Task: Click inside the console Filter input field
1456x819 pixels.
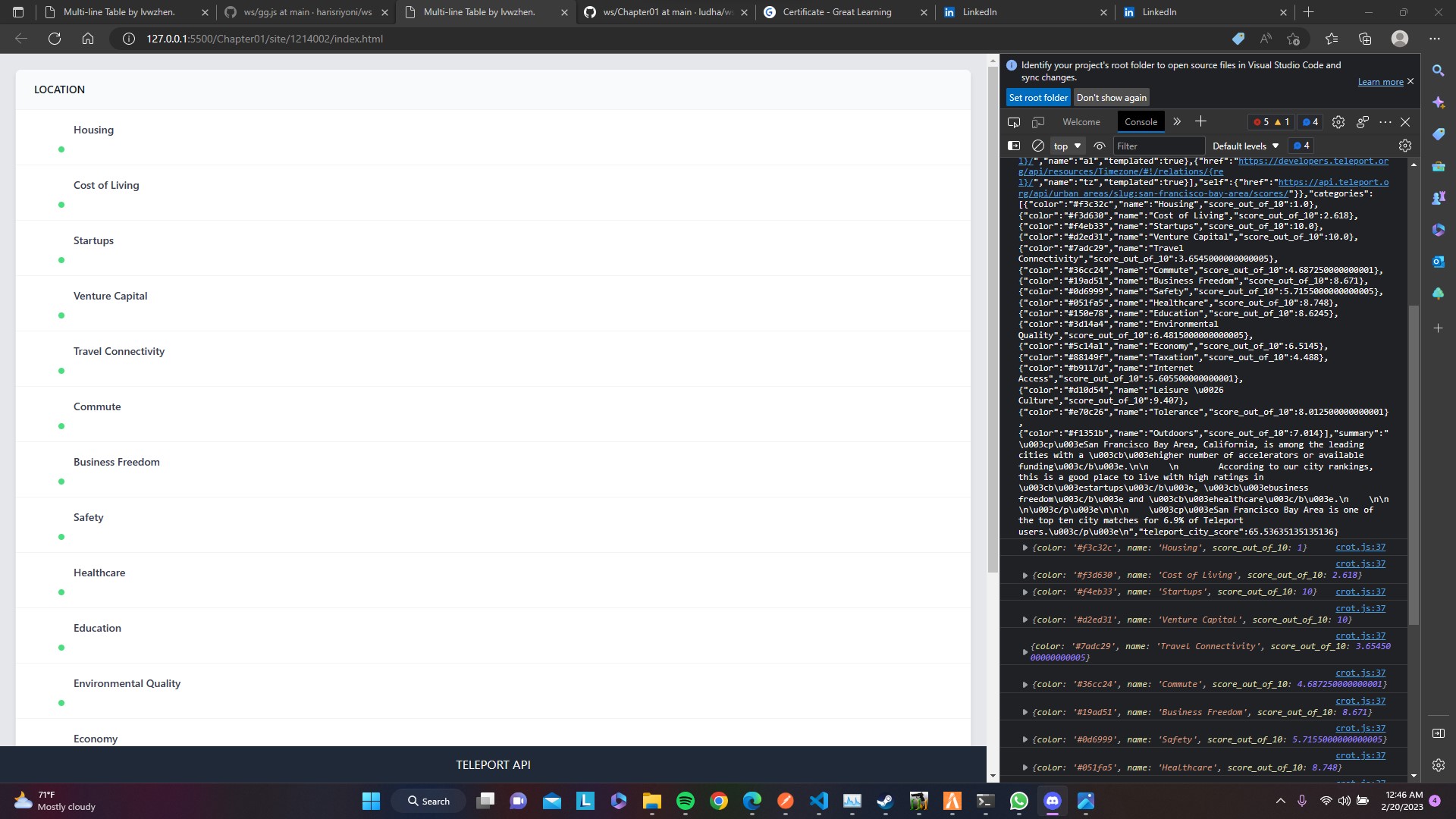Action: pos(1159,145)
